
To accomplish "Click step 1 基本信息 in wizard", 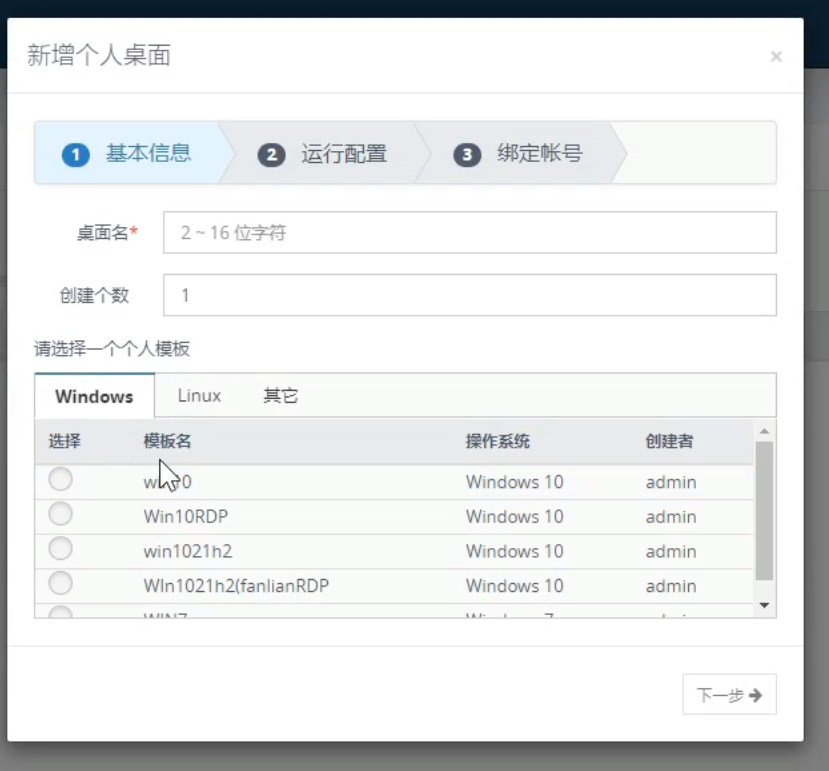I will pos(128,154).
